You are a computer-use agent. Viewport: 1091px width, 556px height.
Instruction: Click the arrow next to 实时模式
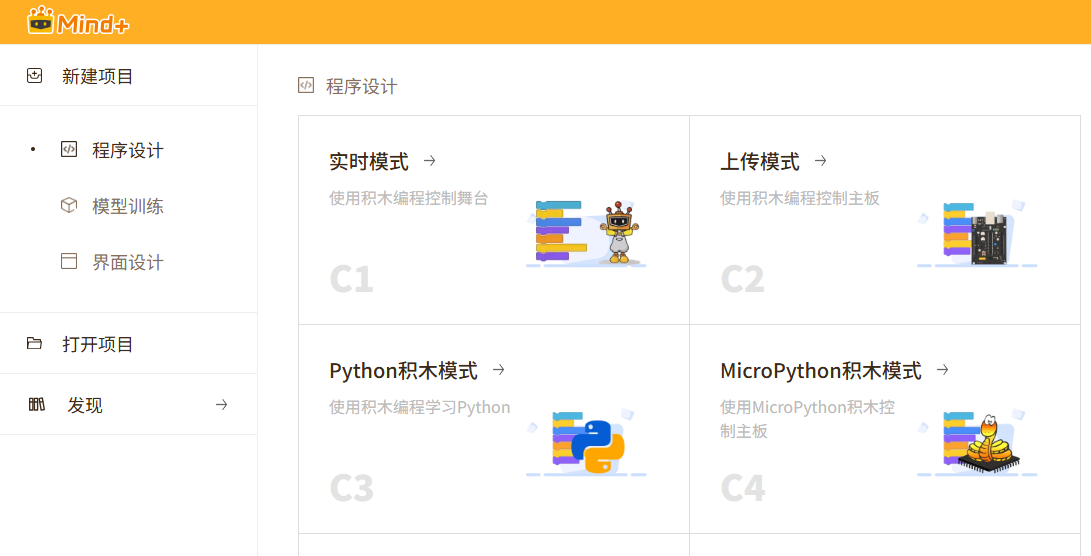tap(430, 161)
